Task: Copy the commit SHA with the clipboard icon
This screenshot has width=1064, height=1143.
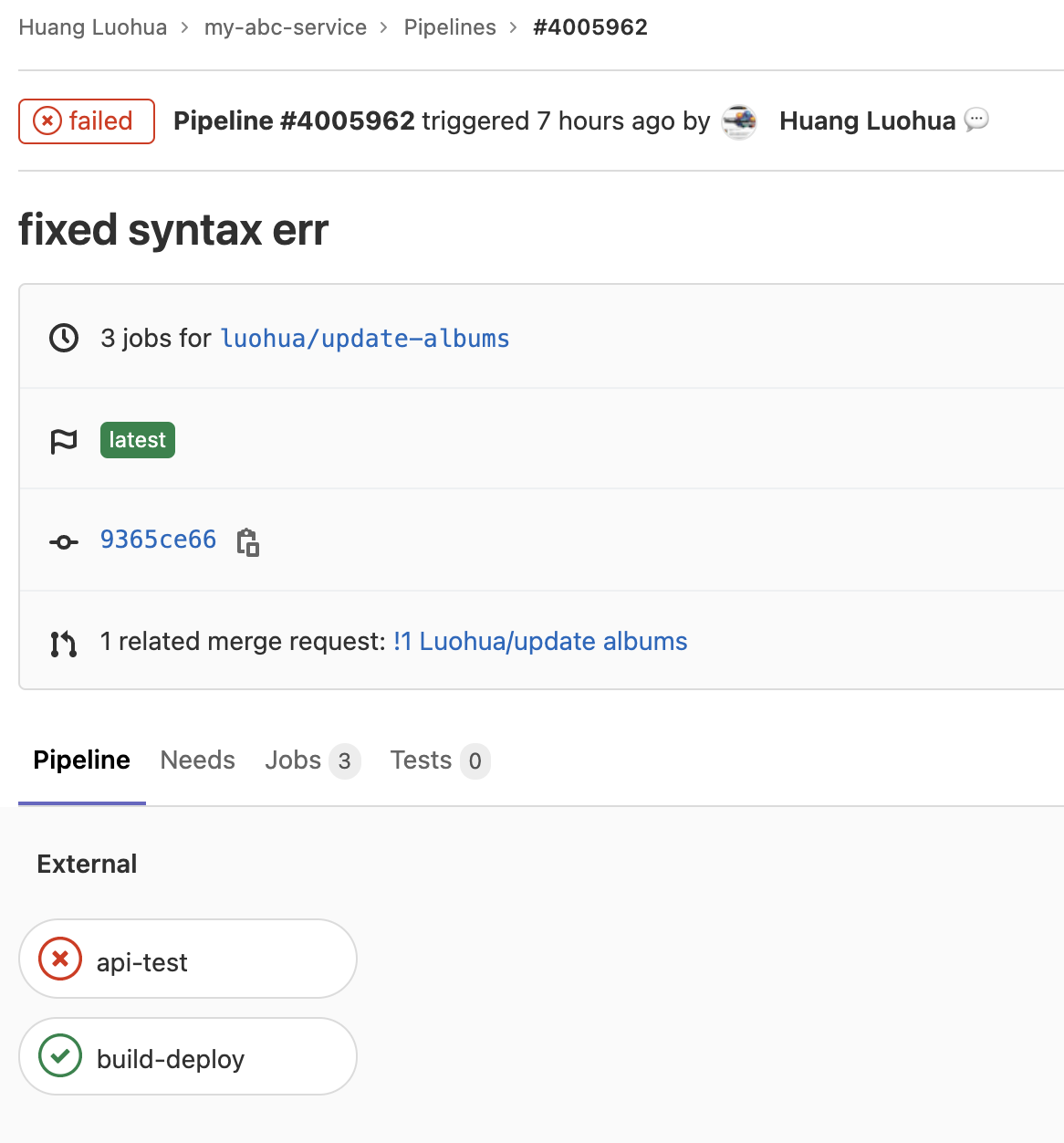Action: point(248,541)
